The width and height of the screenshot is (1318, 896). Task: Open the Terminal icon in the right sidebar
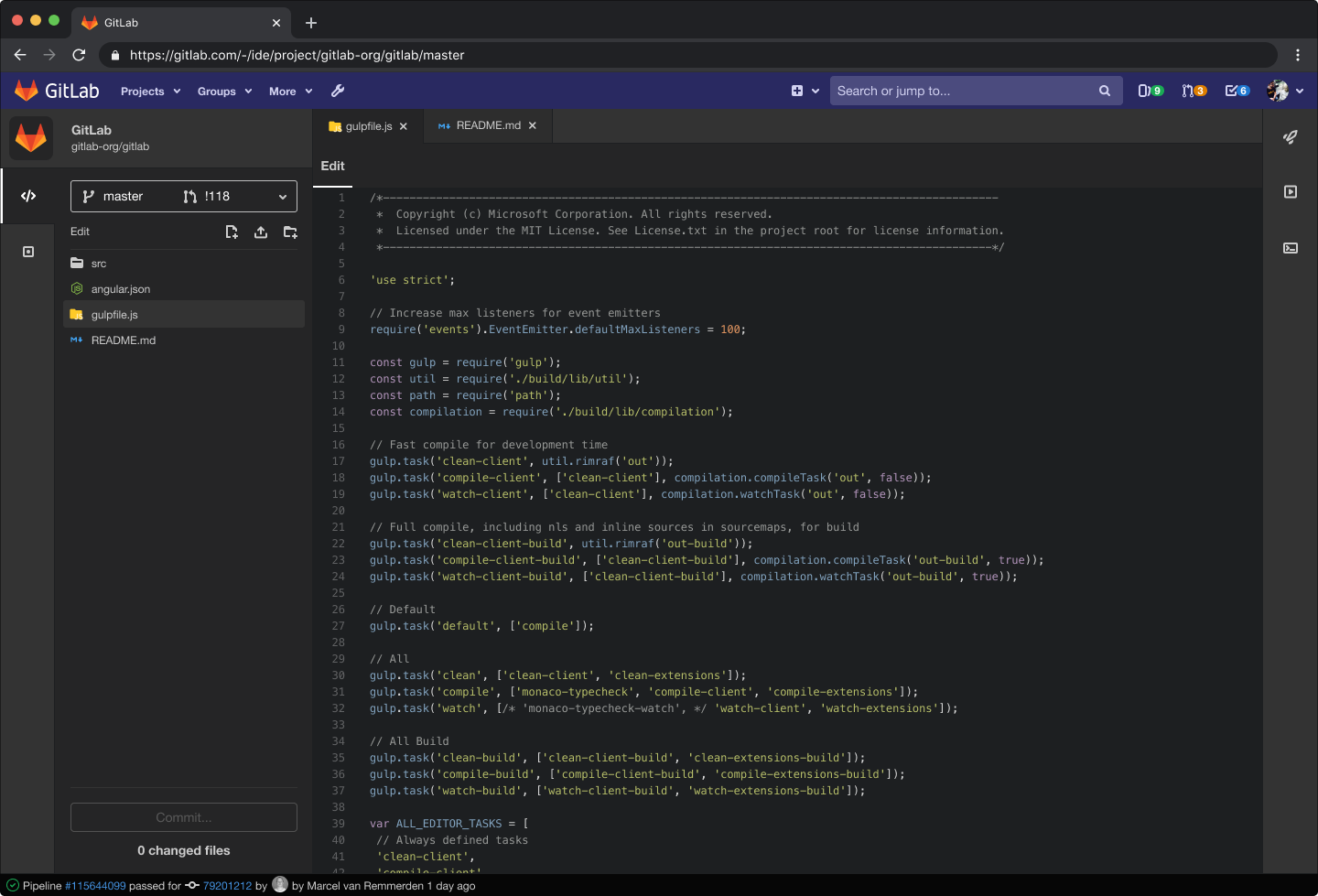(x=1291, y=248)
